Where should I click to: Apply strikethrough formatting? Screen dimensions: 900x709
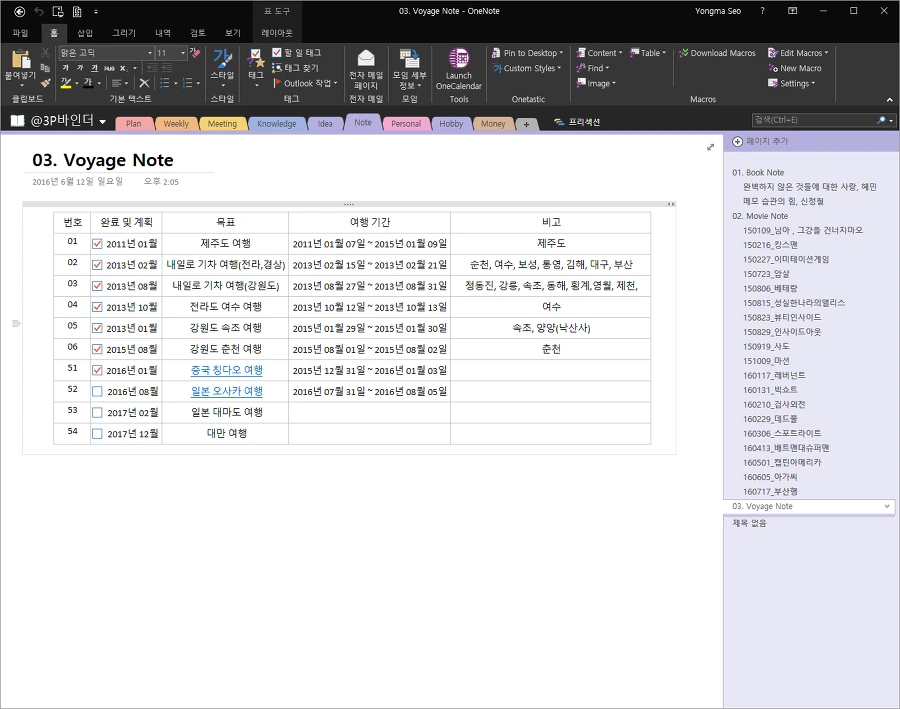click(x=108, y=68)
